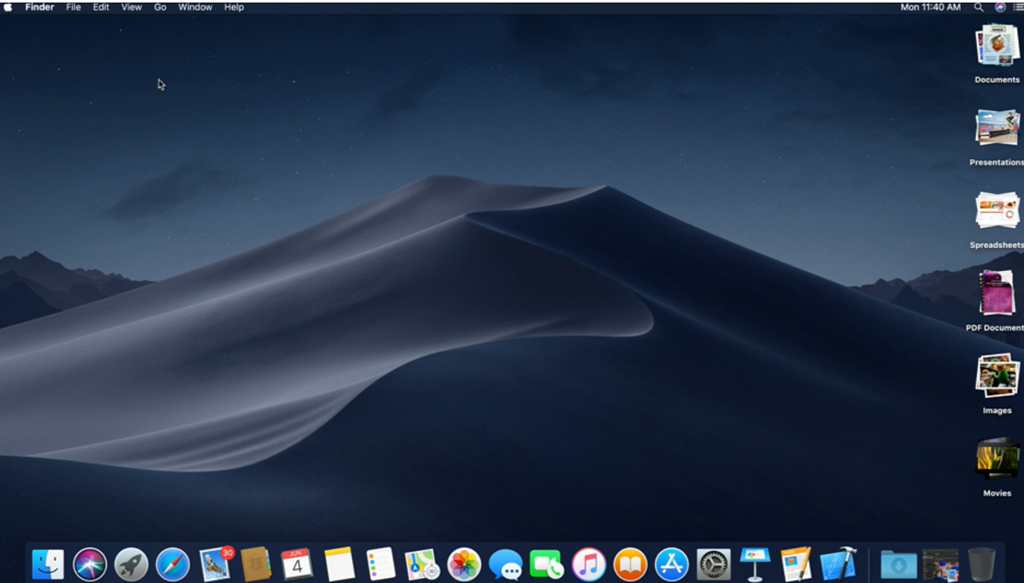Open the Window menu in menu bar
Viewport: 1024px width, 583px height.
(x=195, y=7)
